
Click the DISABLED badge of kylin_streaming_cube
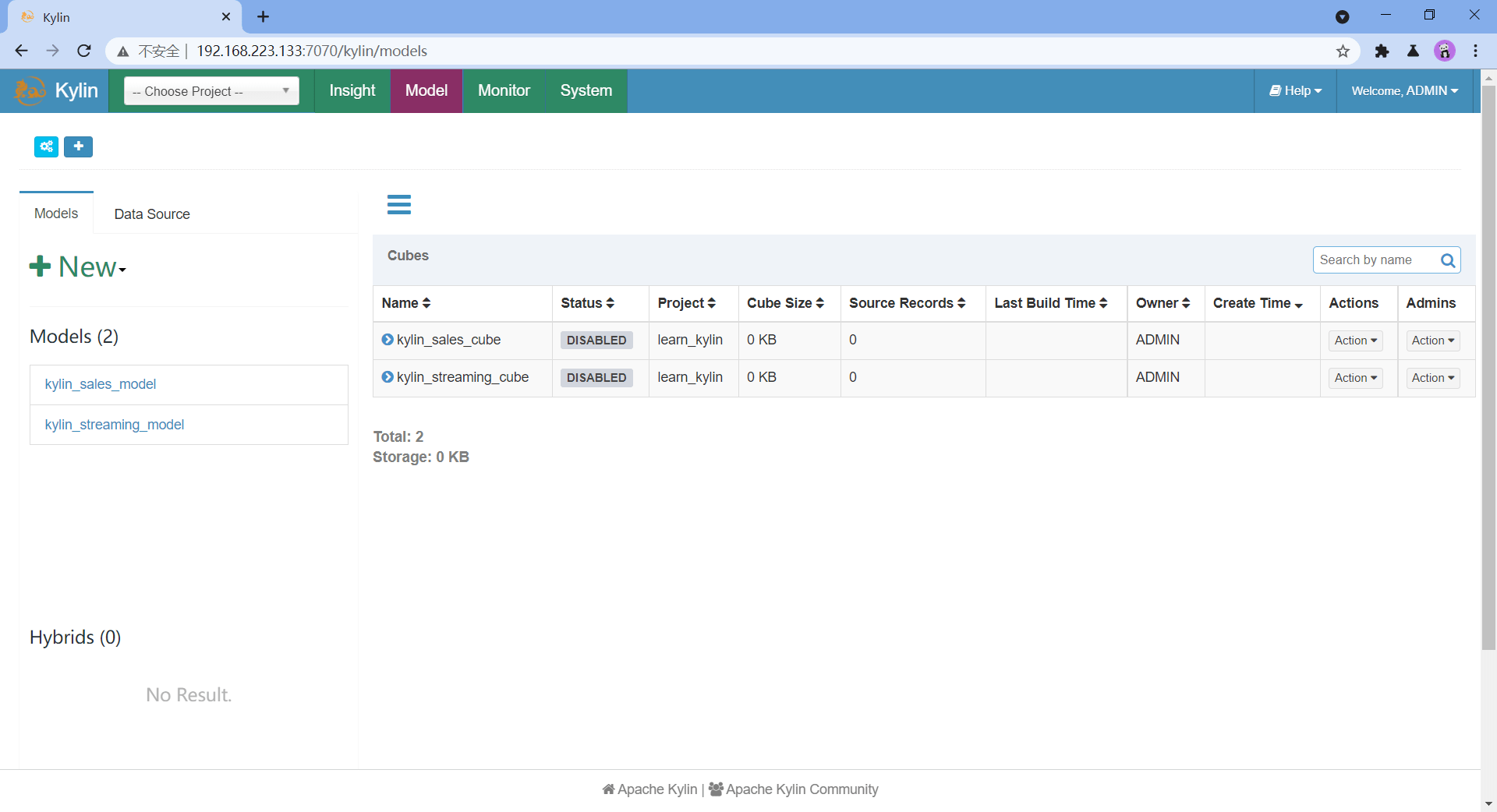point(596,378)
